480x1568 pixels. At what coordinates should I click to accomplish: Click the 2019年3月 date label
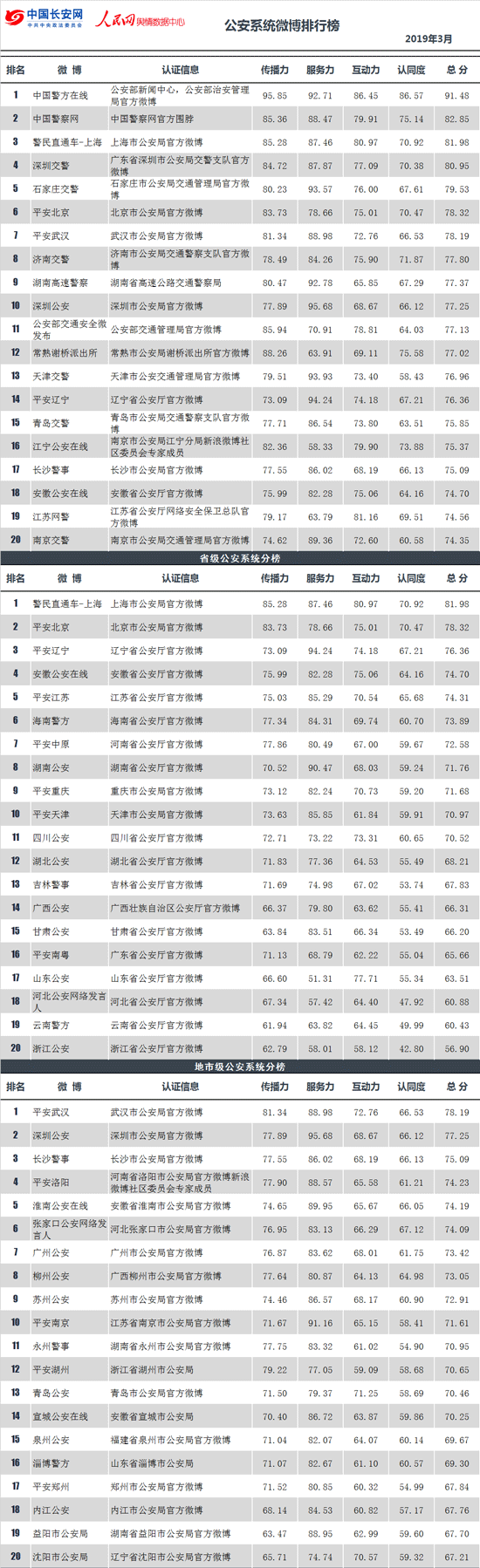pyautogui.click(x=429, y=40)
